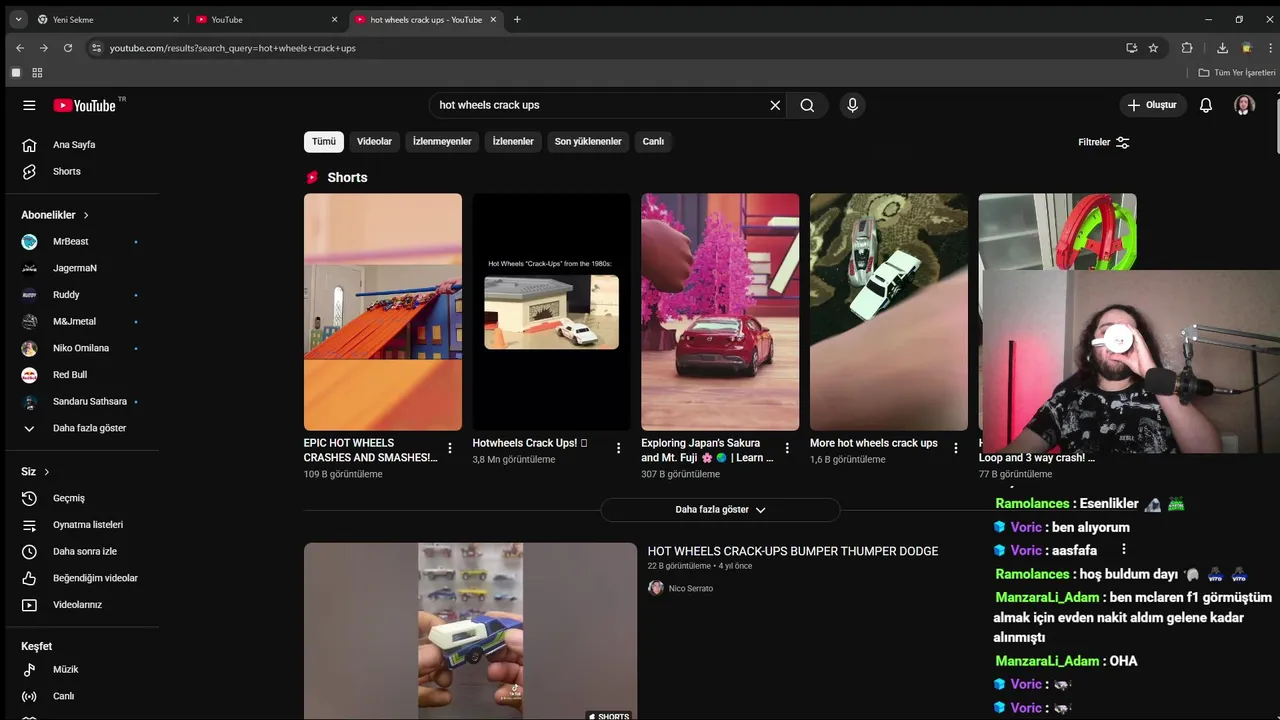Open options for More hot wheels short
The image size is (1280, 720).
956,448
